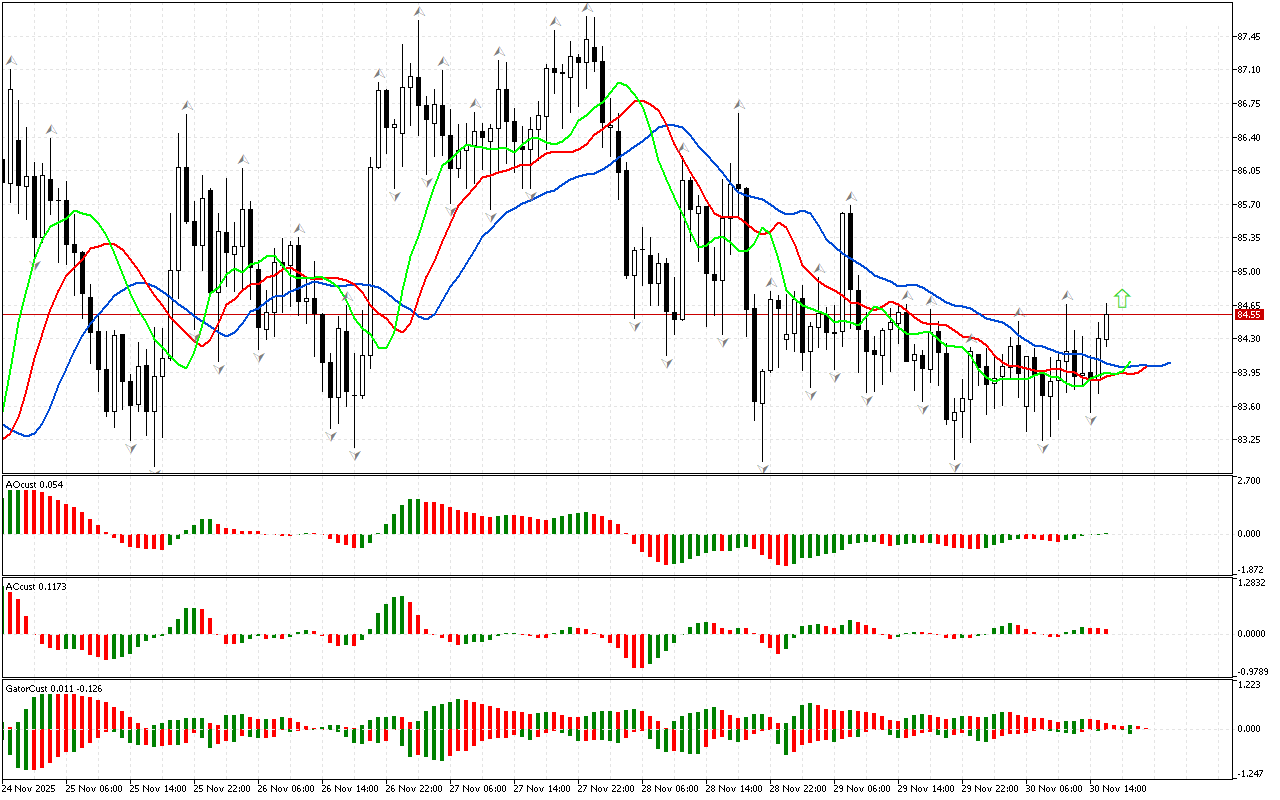Click the 87.45 price scale label
The height and width of the screenshot is (800, 1280).
(x=1248, y=37)
